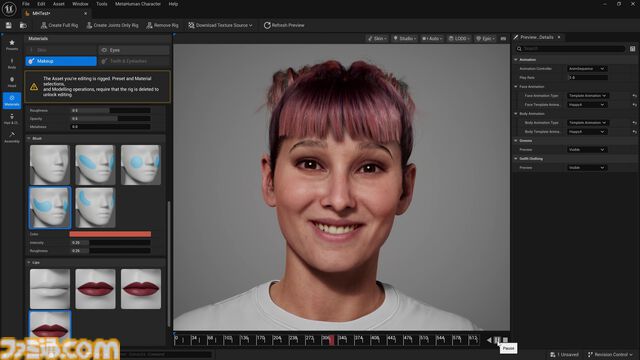
Task: Reset Face Animation Type to default
Action: coord(634,96)
